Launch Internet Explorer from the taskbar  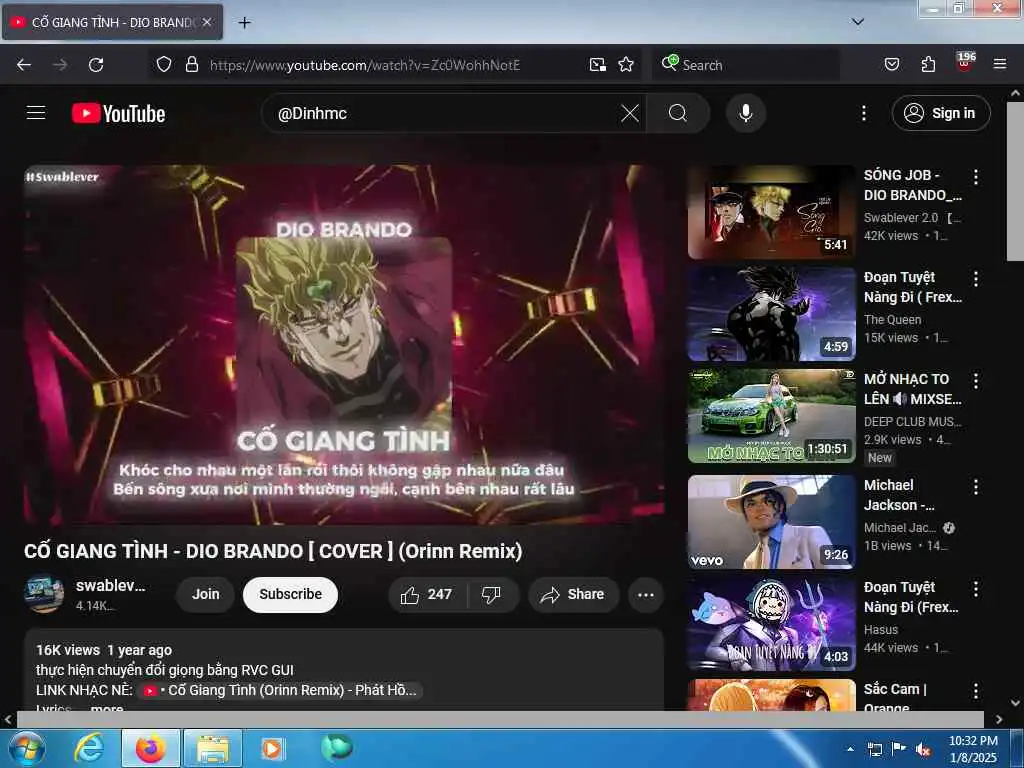(89, 748)
